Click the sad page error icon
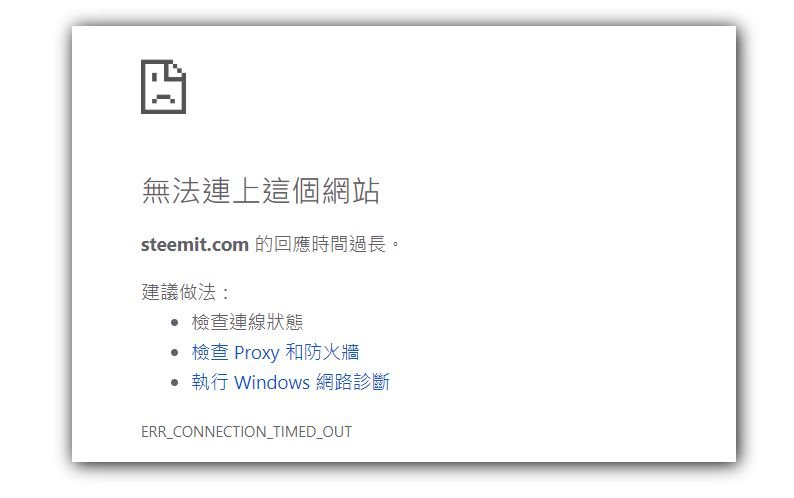 164,87
